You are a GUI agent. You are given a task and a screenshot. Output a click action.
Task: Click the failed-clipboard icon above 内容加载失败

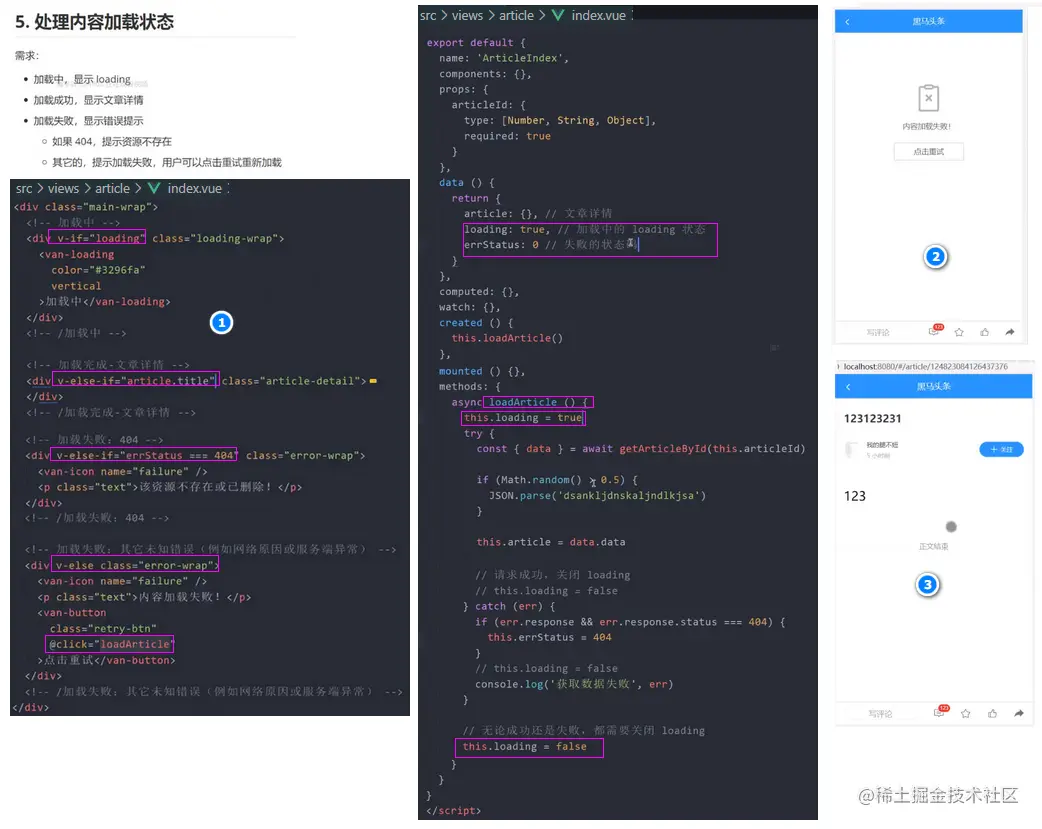point(928,98)
